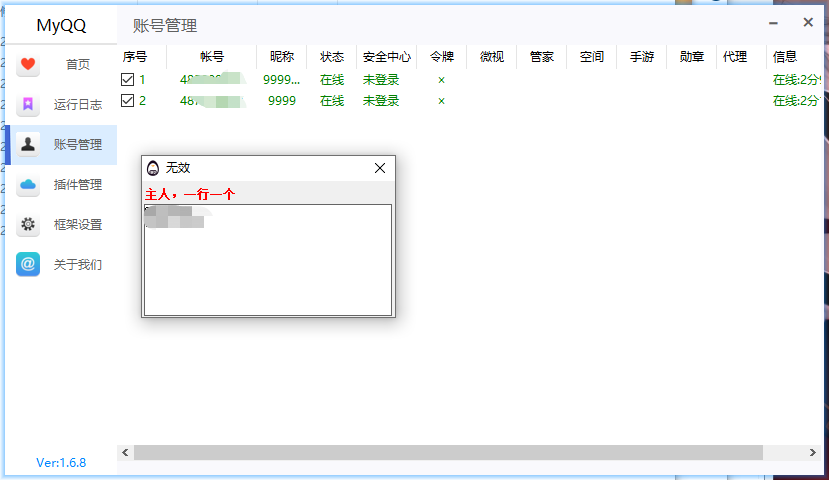The height and width of the screenshot is (480, 829).
Task: Click the 账号管理 page heading
Action: 165,25
